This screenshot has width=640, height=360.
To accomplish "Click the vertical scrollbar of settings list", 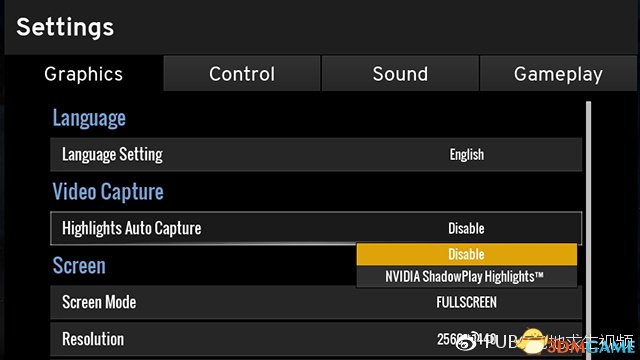I will point(588,229).
